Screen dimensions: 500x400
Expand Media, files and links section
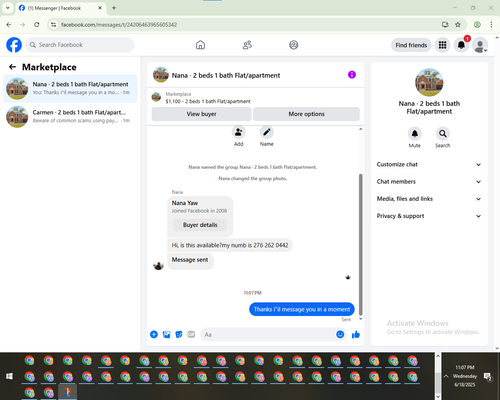(x=429, y=199)
